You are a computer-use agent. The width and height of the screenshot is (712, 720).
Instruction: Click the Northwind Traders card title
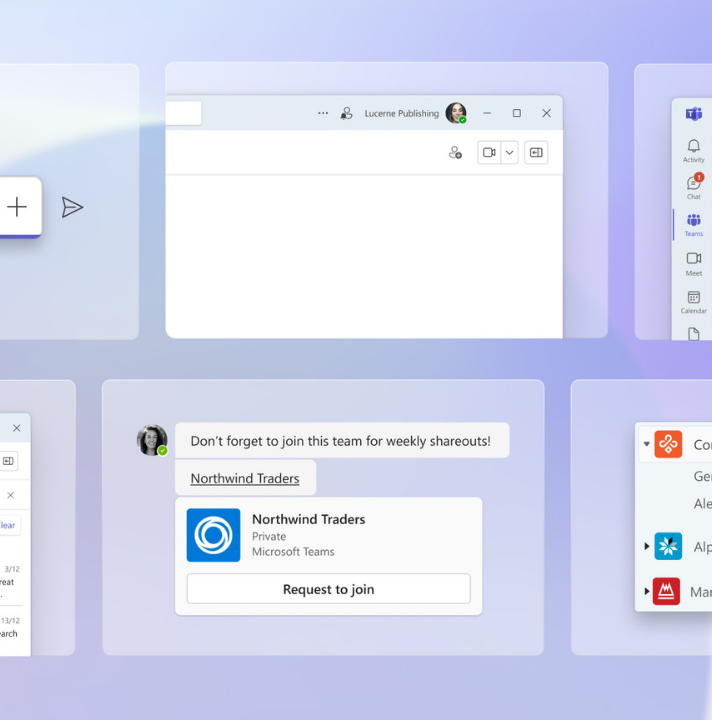click(x=308, y=519)
